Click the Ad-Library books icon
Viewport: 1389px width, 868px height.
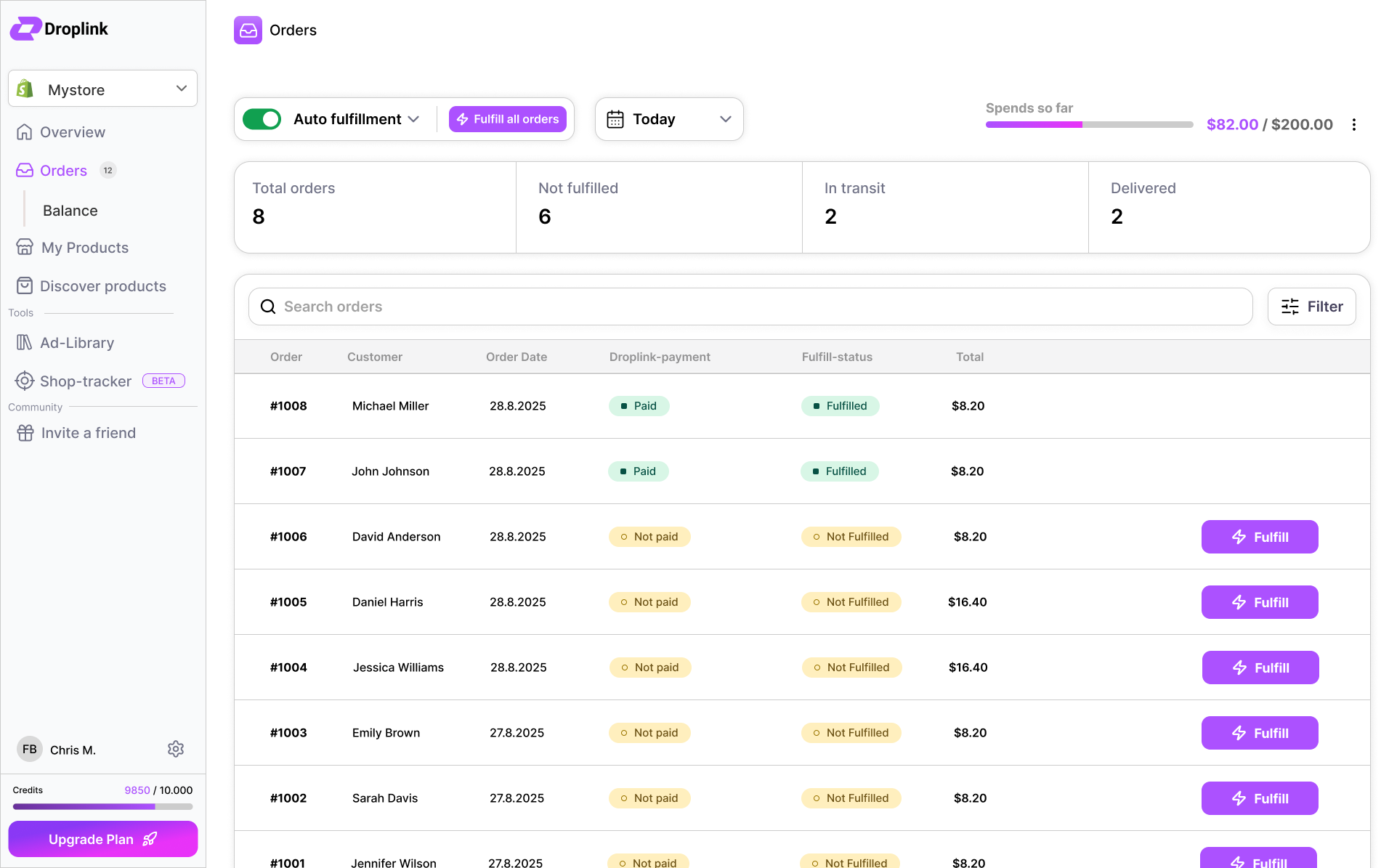point(25,342)
